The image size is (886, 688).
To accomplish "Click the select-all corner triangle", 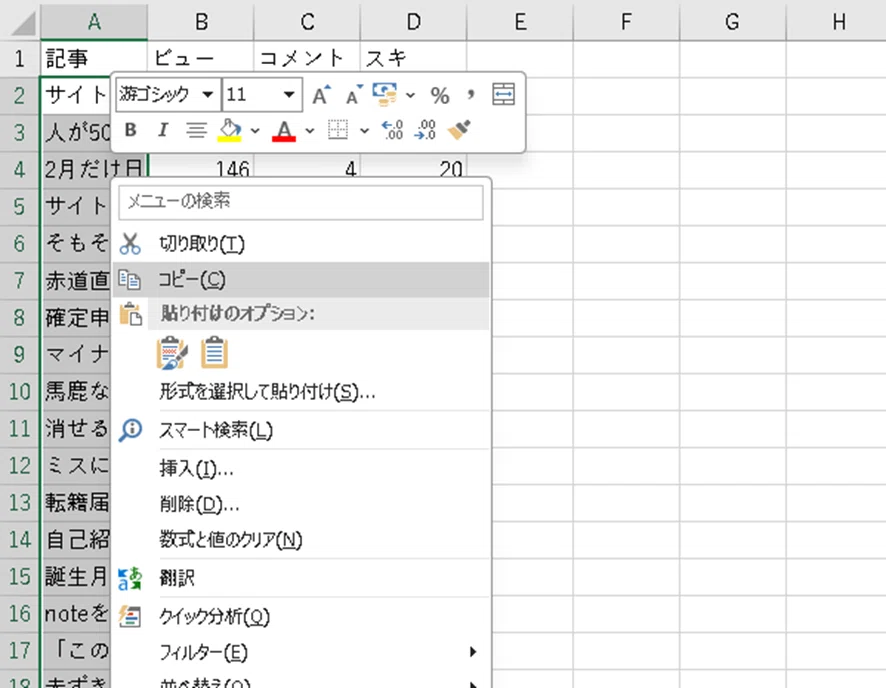I will [23, 23].
